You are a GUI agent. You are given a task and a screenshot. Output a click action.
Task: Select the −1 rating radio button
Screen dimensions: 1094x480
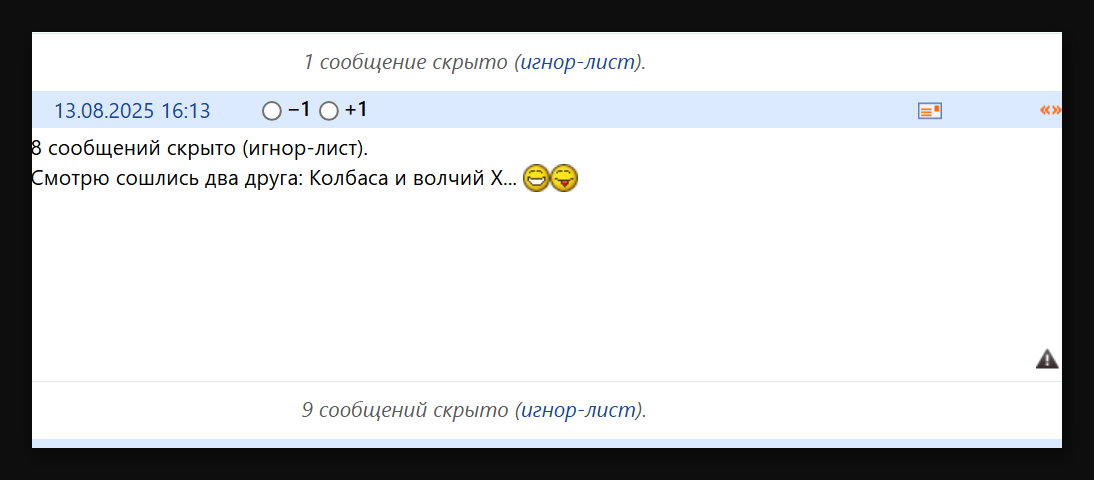coord(271,111)
